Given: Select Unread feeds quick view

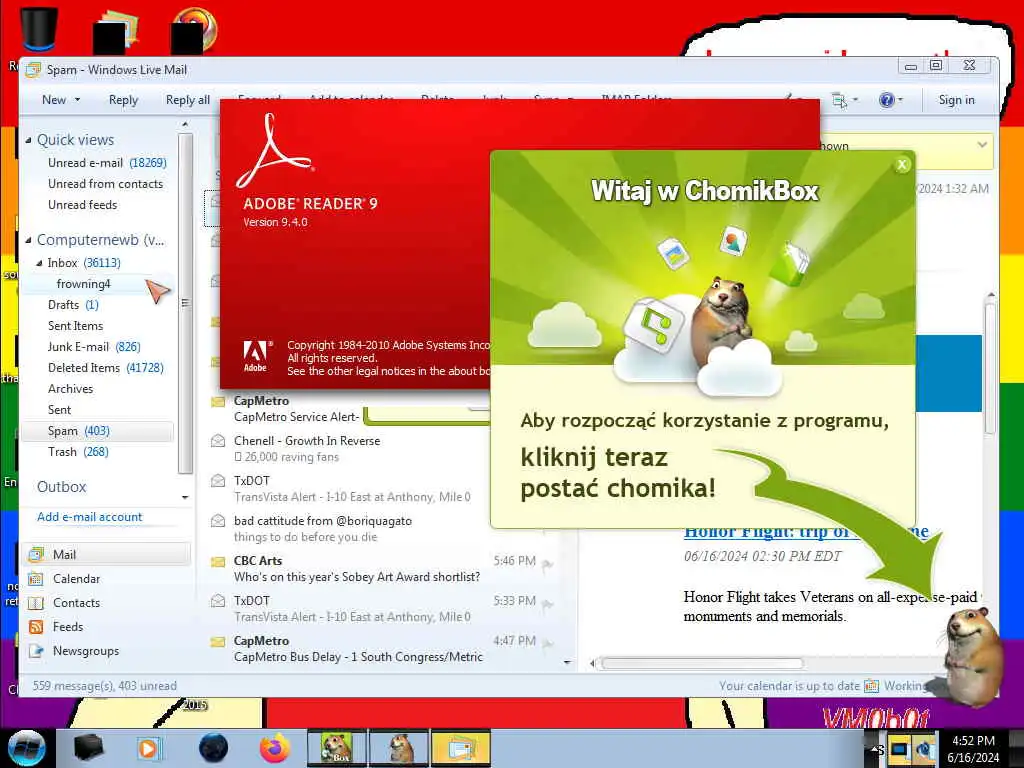Looking at the screenshot, I should (x=82, y=204).
